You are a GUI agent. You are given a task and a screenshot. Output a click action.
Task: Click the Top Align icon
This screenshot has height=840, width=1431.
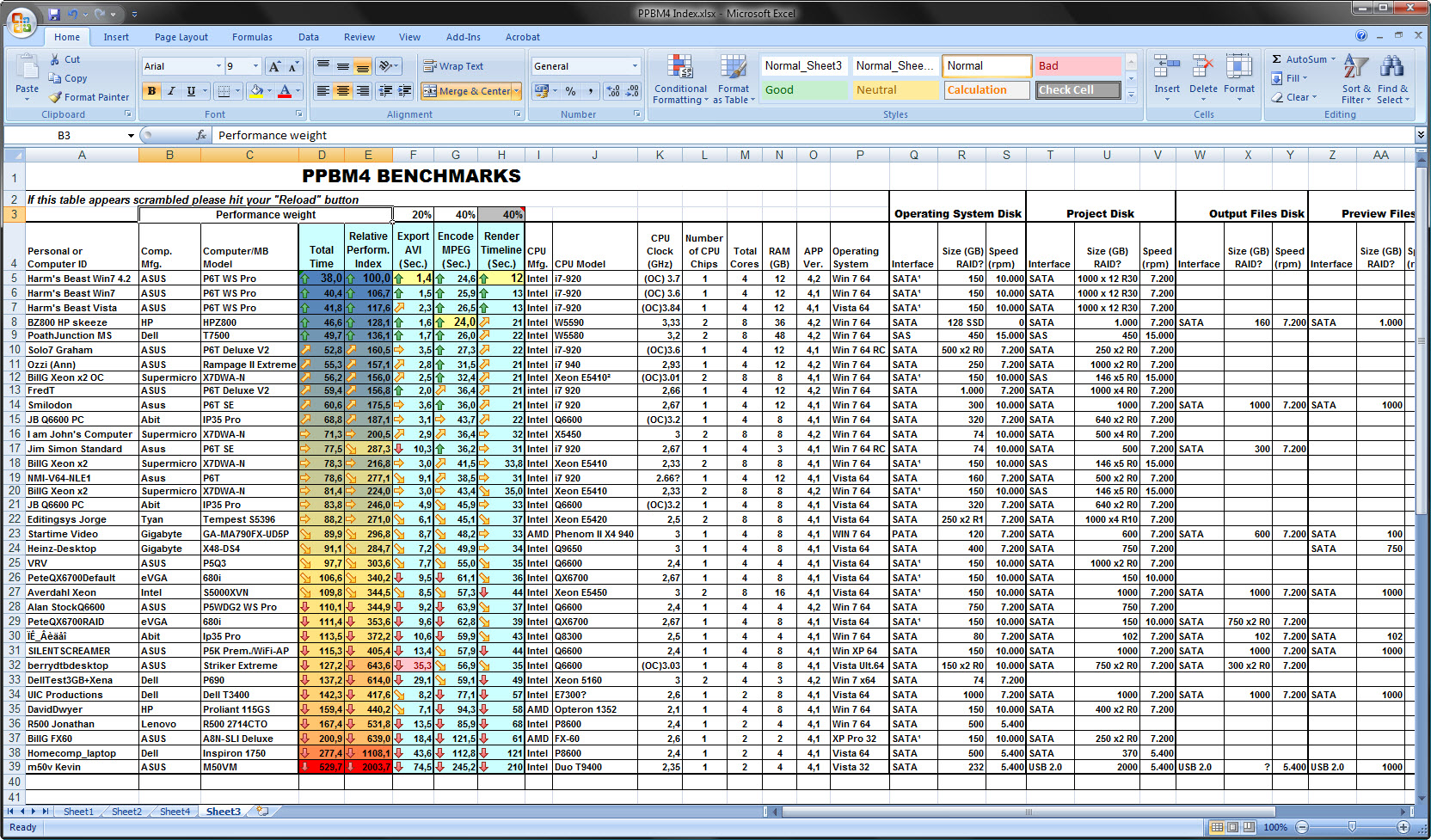click(322, 66)
